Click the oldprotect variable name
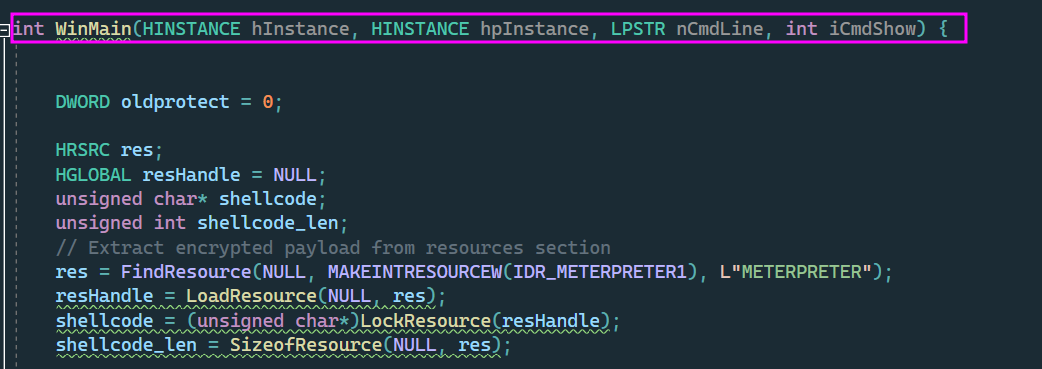This screenshot has width=1042, height=369. (x=175, y=102)
